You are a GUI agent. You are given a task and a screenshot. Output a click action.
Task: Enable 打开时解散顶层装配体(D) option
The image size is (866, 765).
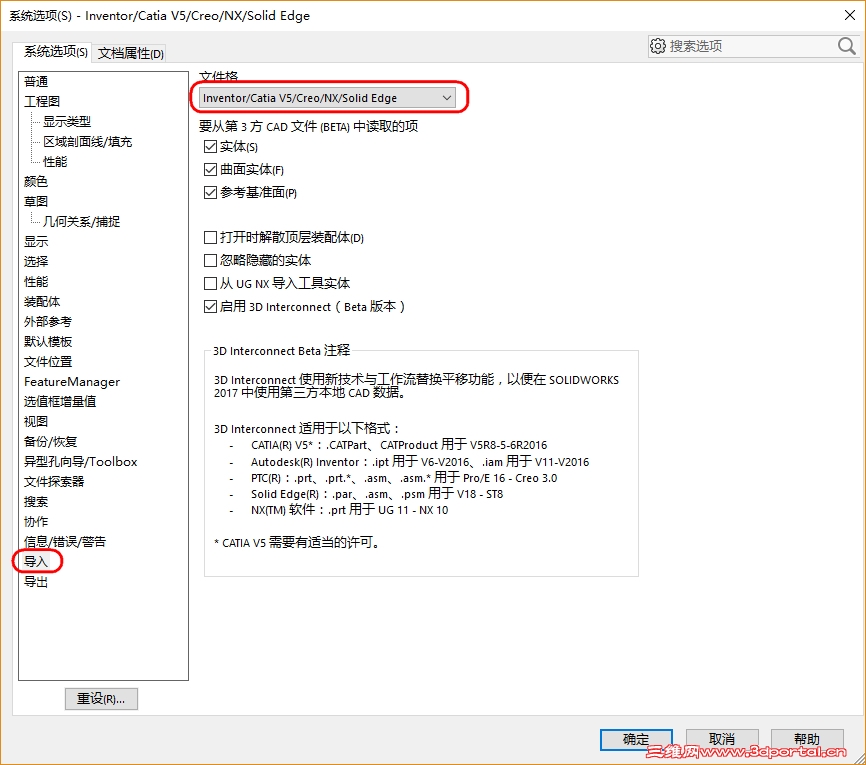pos(210,238)
